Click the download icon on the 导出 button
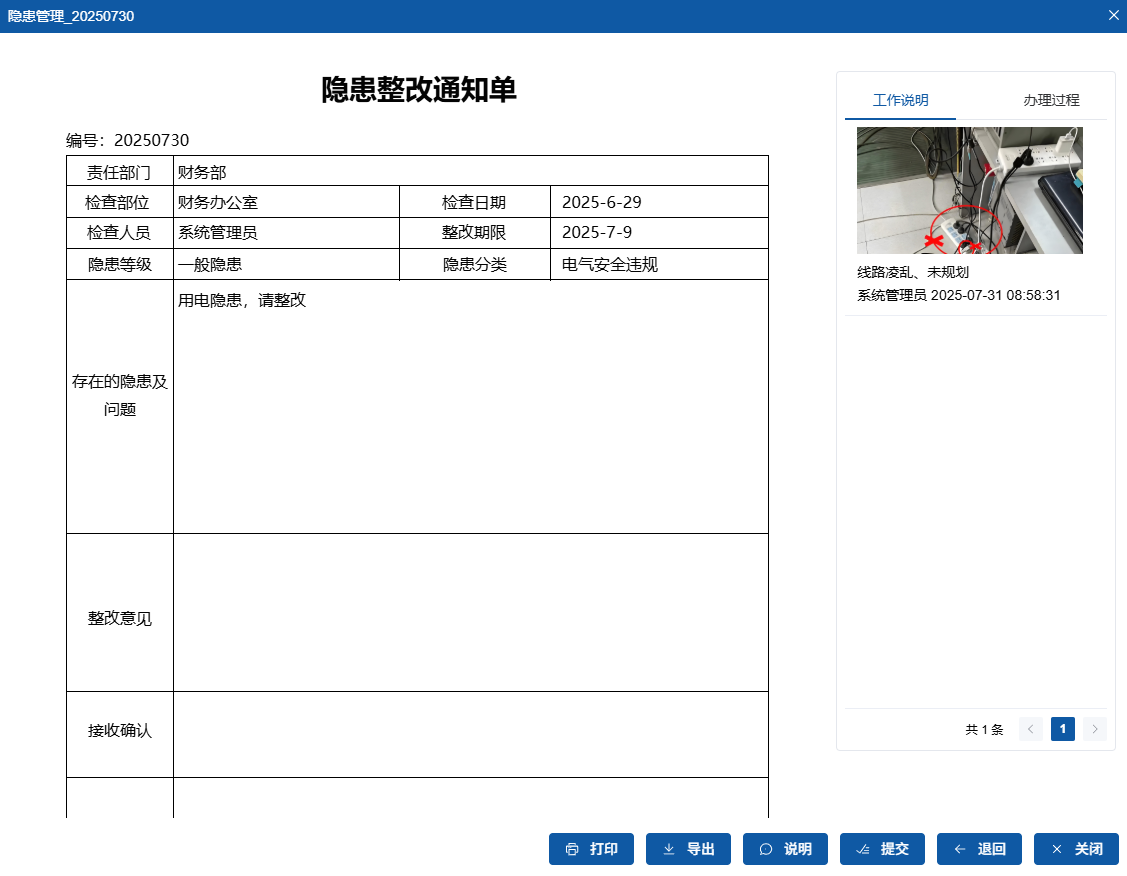 pos(669,849)
